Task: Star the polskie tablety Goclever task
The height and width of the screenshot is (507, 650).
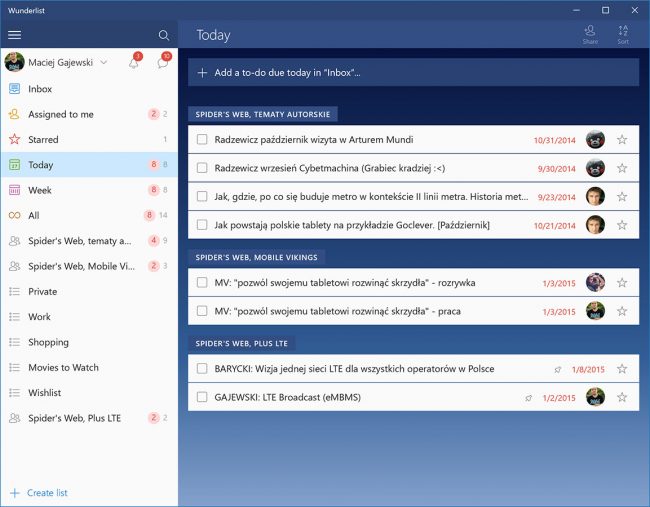Action: (622, 225)
